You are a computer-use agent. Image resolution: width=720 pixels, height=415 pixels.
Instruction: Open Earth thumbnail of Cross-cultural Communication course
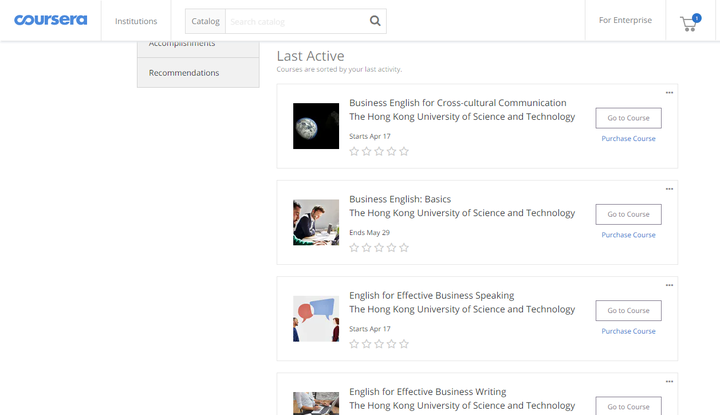316,126
